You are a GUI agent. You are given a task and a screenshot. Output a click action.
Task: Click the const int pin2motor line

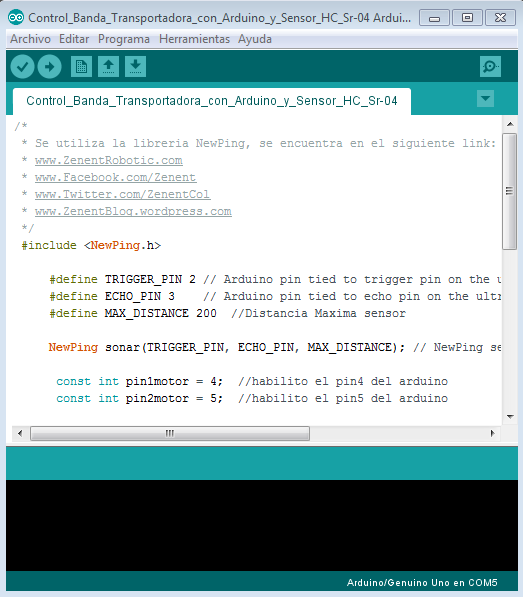coord(252,398)
